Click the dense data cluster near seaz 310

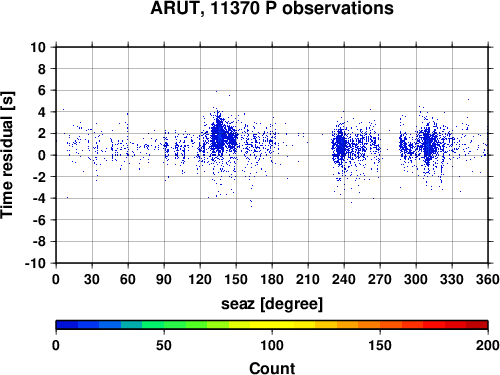pos(428,145)
